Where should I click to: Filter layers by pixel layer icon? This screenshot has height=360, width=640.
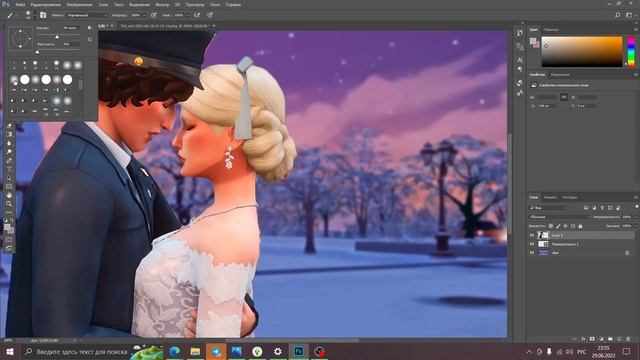click(586, 208)
